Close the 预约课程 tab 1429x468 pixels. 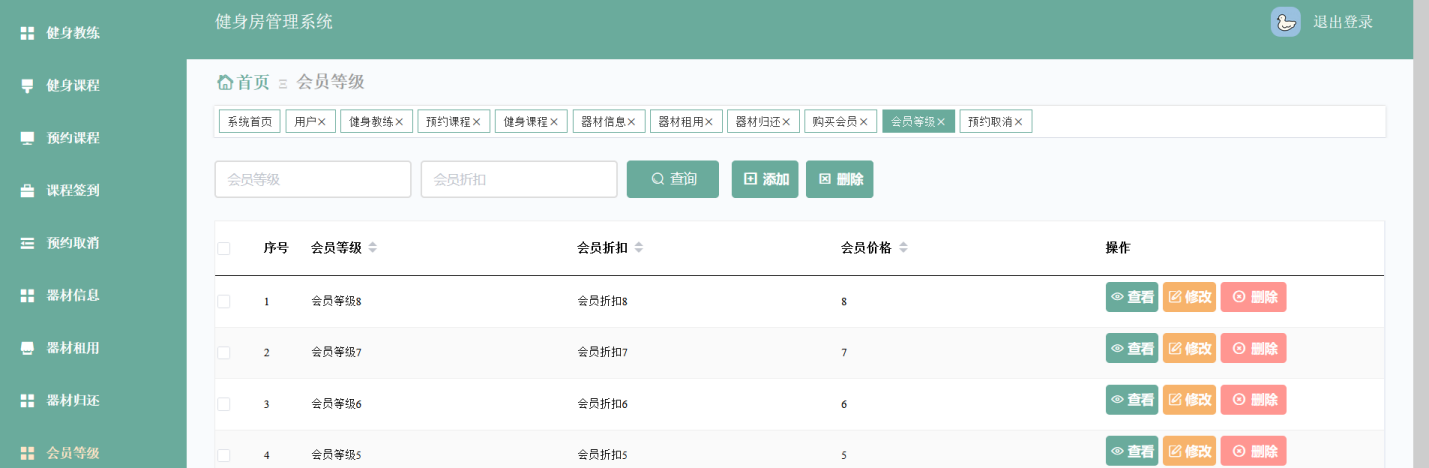tap(476, 122)
